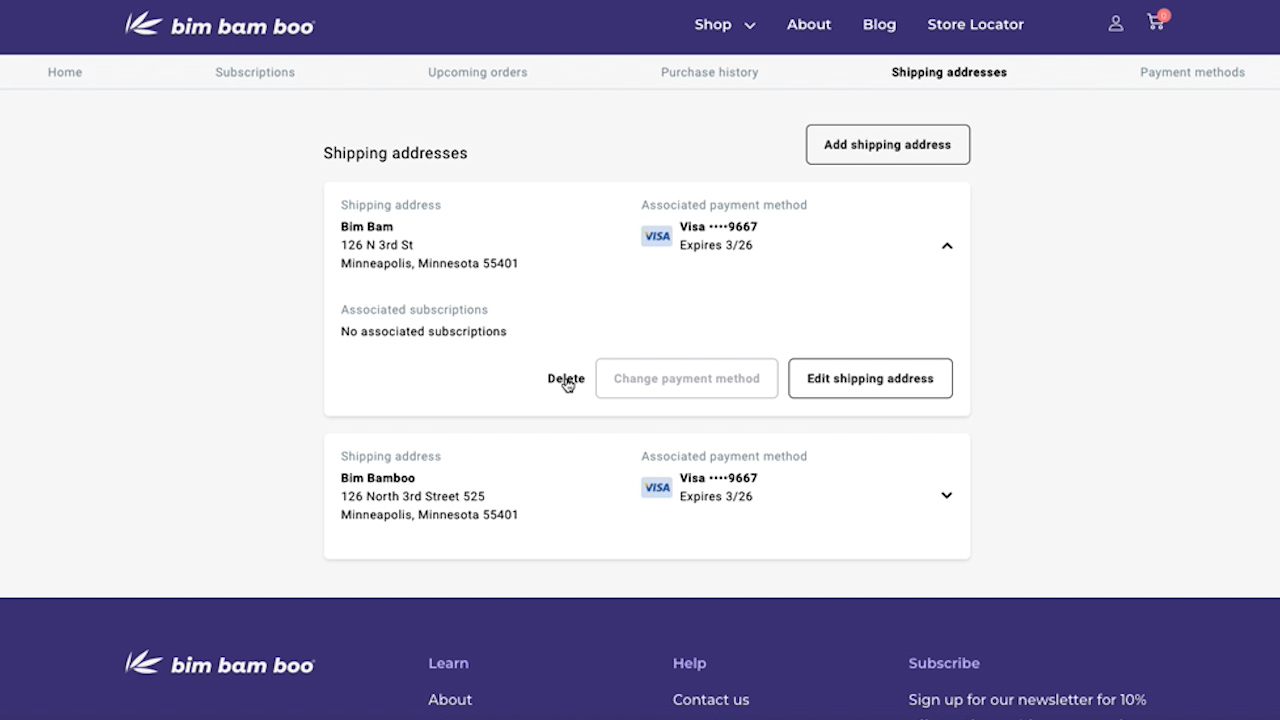Expand the Shop dropdown menu
This screenshot has height=720, width=1280.
[725, 24]
